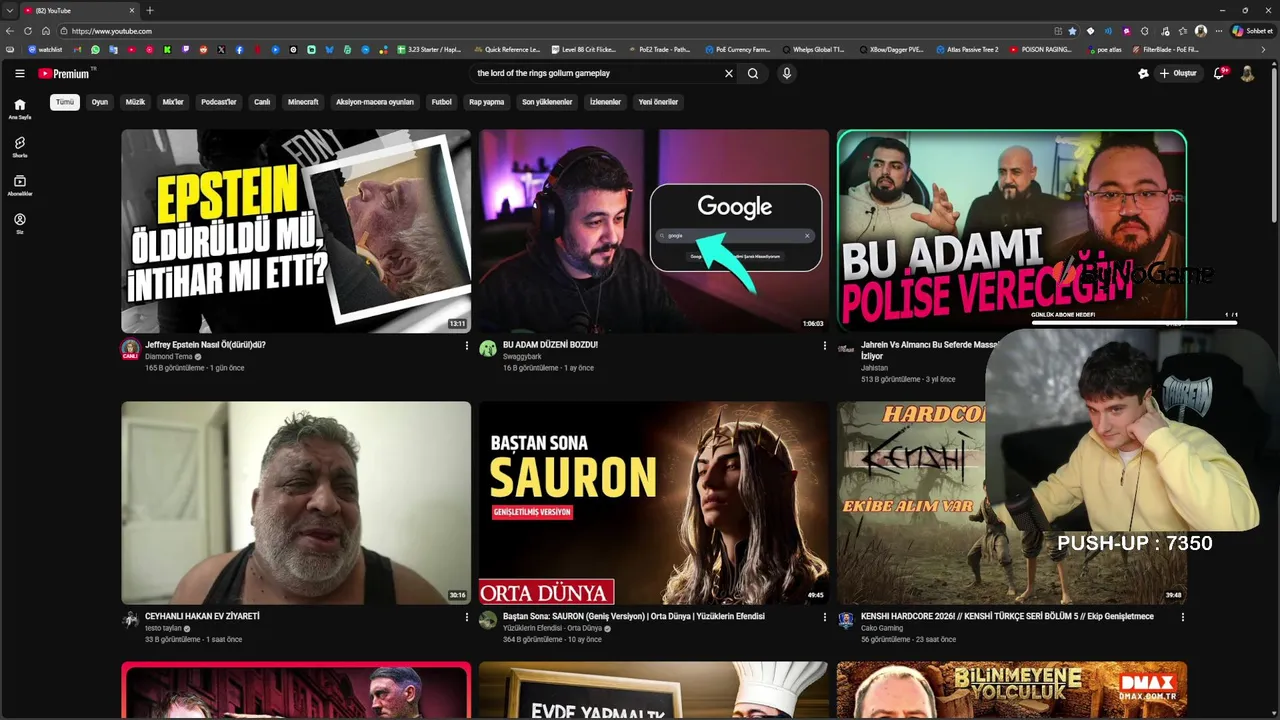Select the Müzik filter chip

pyautogui.click(x=135, y=102)
